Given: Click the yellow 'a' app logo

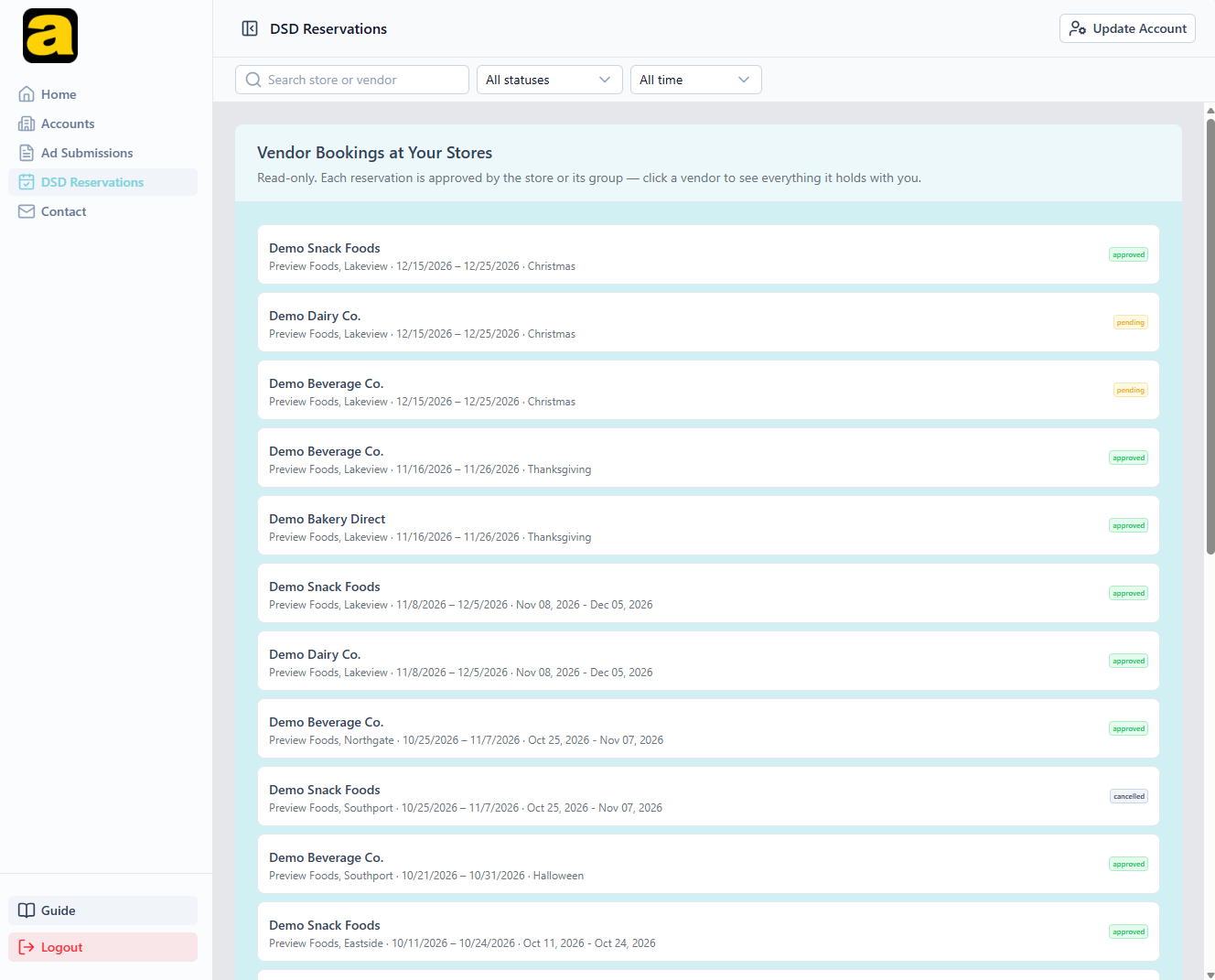Looking at the screenshot, I should coord(50,36).
